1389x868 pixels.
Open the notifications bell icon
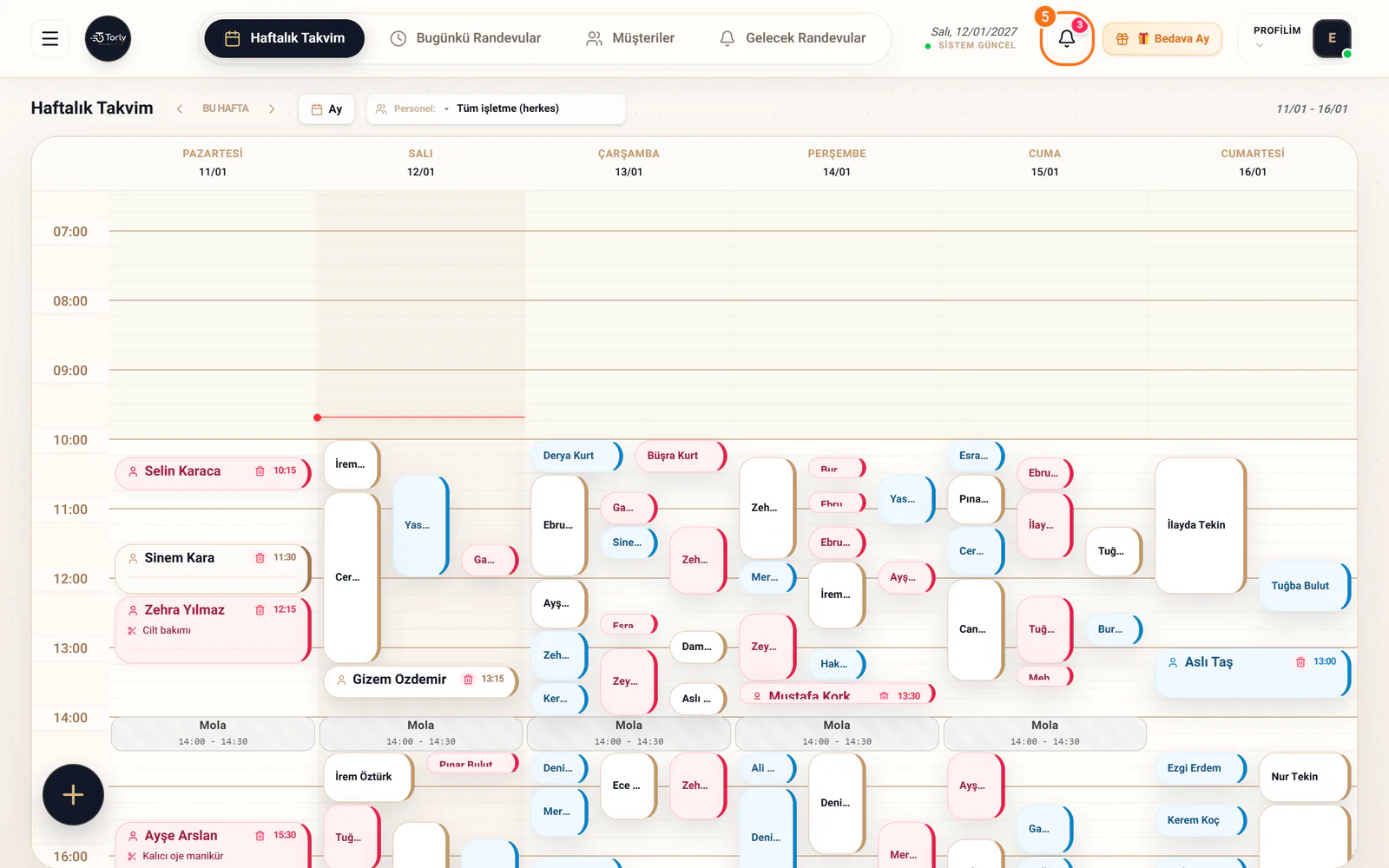pyautogui.click(x=1067, y=38)
